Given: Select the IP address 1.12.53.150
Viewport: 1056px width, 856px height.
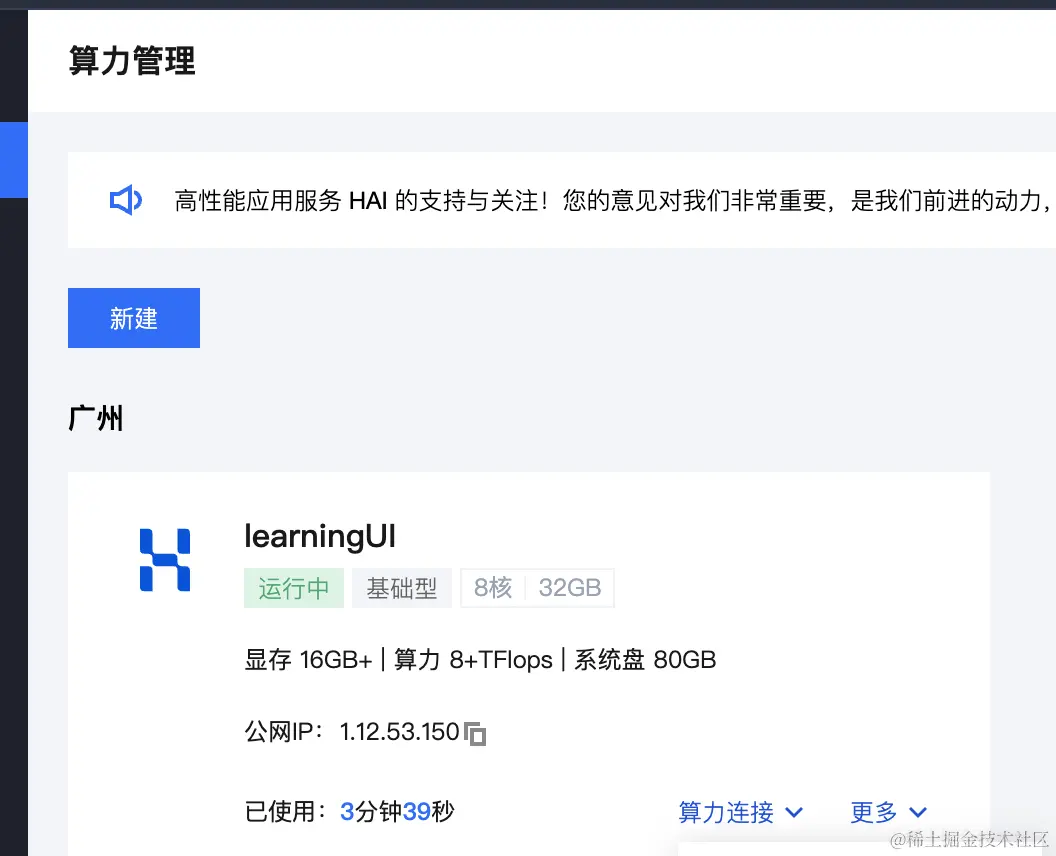Looking at the screenshot, I should [x=399, y=732].
